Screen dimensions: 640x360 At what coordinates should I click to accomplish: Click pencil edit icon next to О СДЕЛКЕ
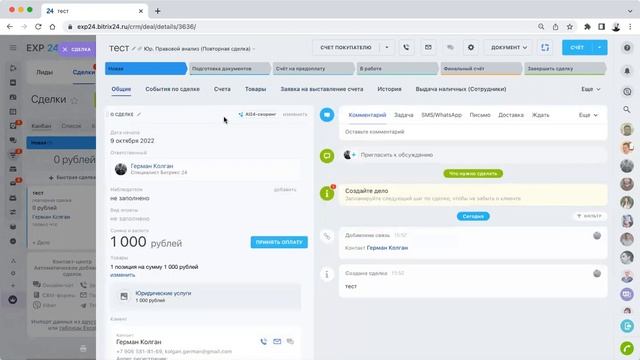click(139, 114)
